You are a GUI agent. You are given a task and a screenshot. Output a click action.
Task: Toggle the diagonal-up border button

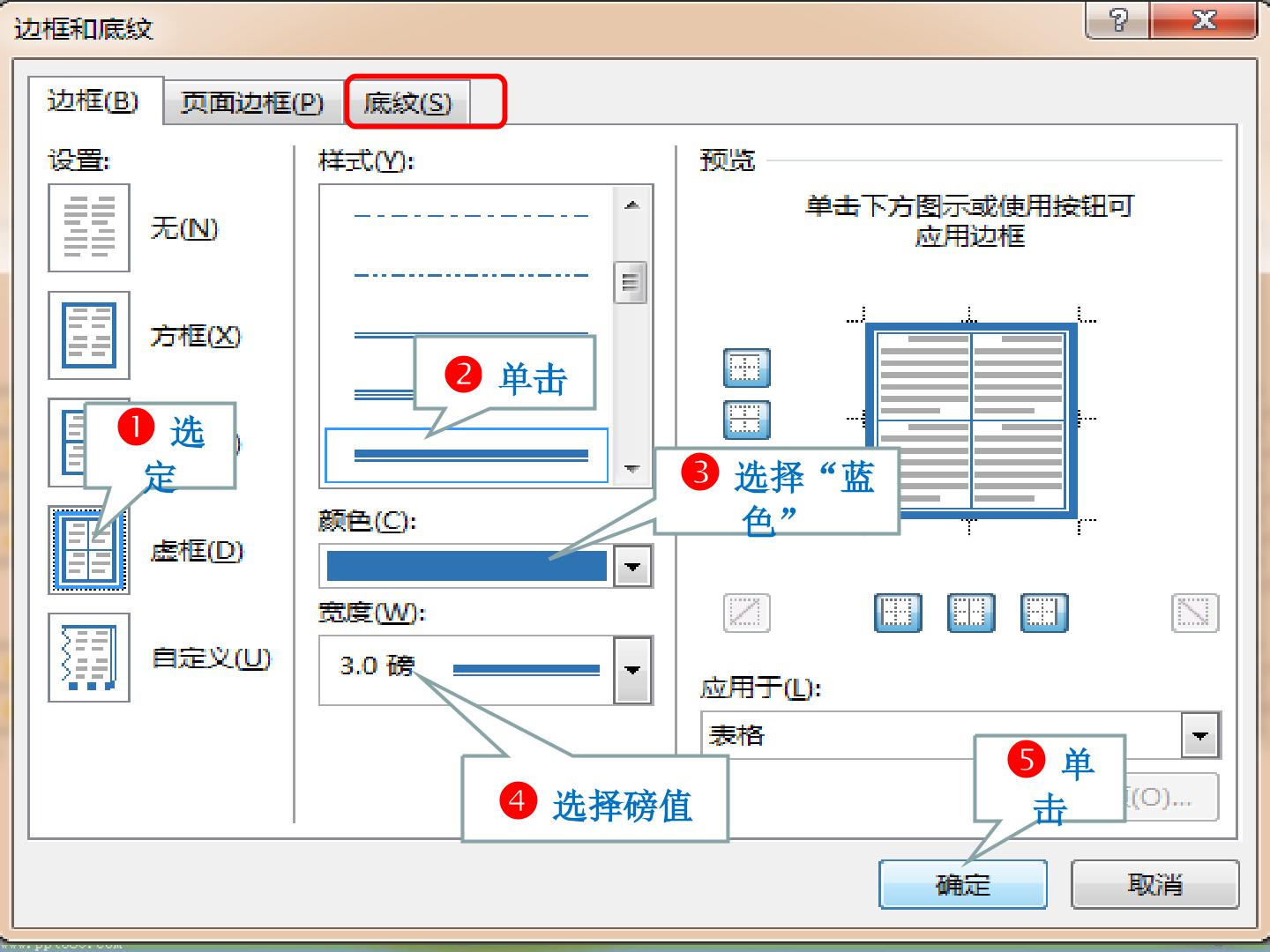click(747, 613)
